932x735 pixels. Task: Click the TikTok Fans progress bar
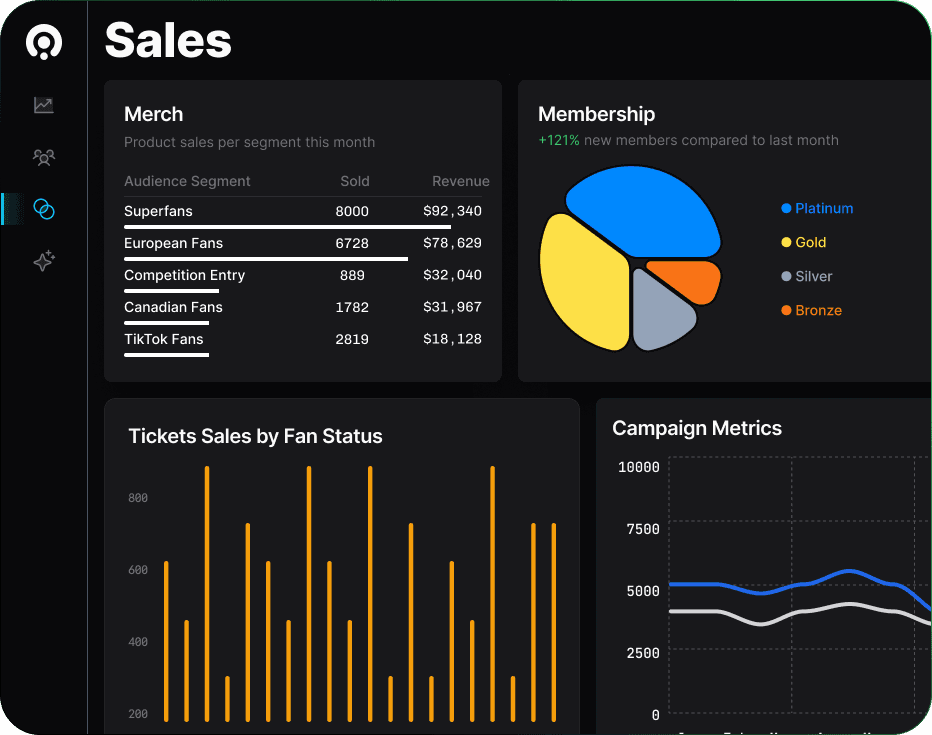click(166, 355)
